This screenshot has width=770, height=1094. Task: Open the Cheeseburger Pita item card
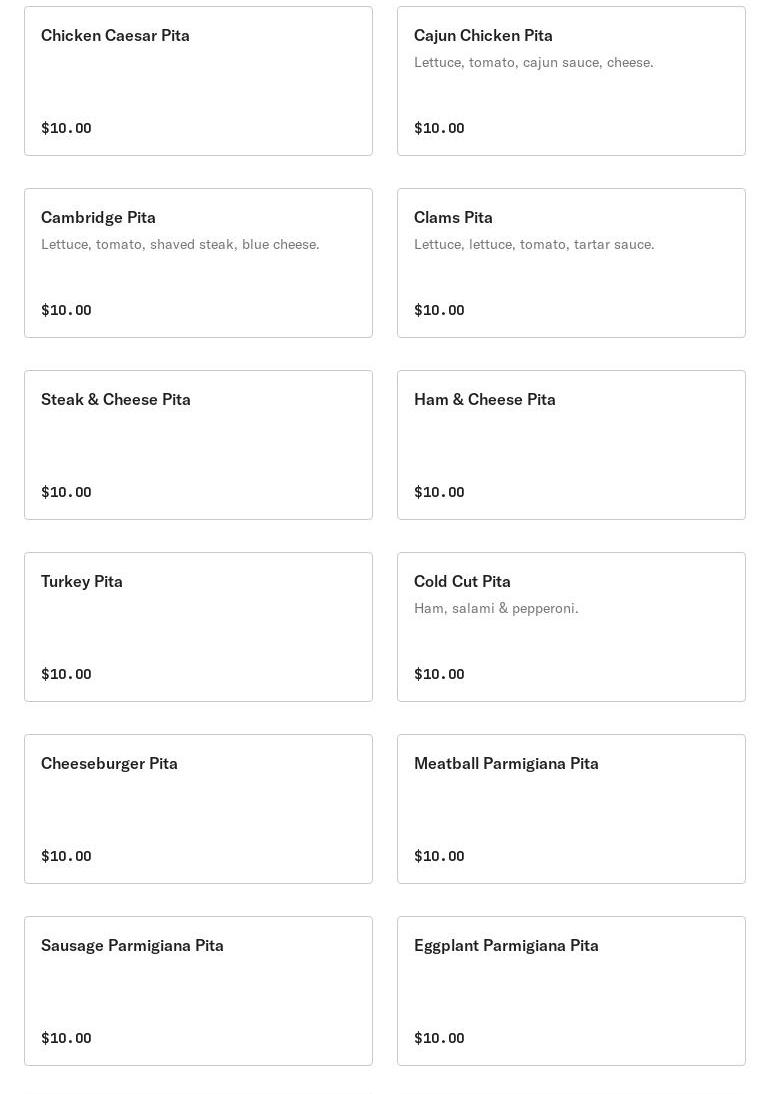click(198, 809)
